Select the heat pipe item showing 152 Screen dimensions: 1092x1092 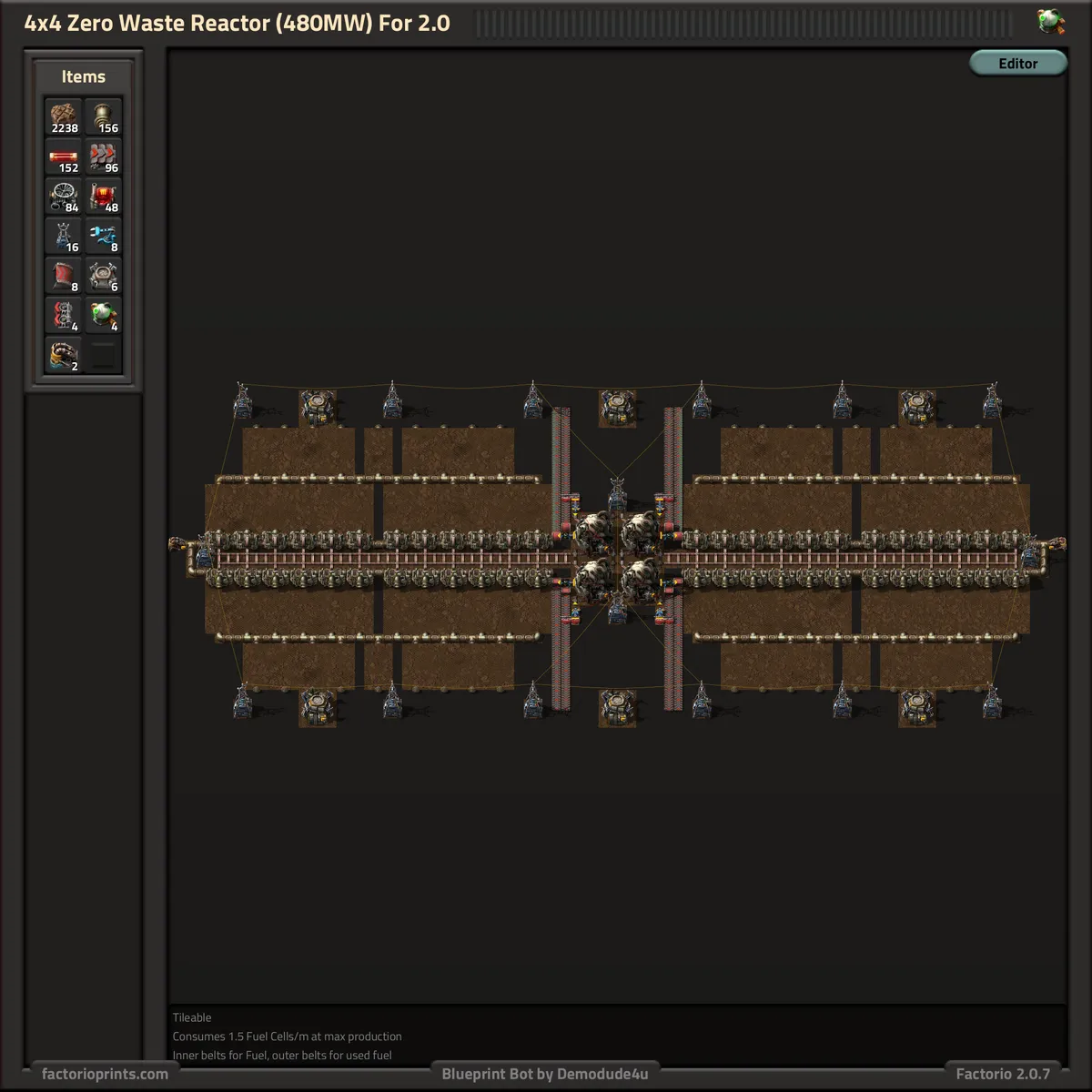click(64, 157)
